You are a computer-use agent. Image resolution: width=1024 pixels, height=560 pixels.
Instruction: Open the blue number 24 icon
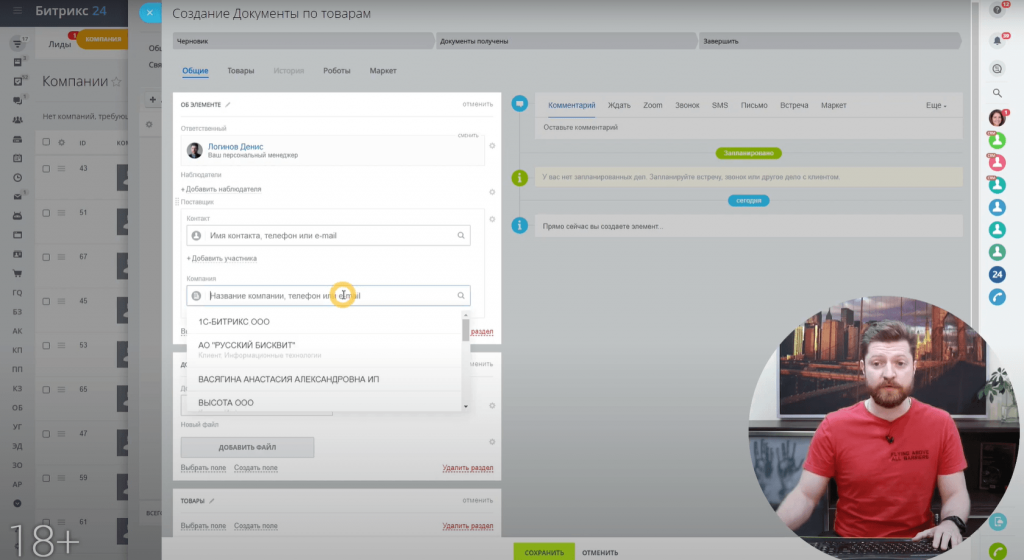pyautogui.click(x=997, y=275)
